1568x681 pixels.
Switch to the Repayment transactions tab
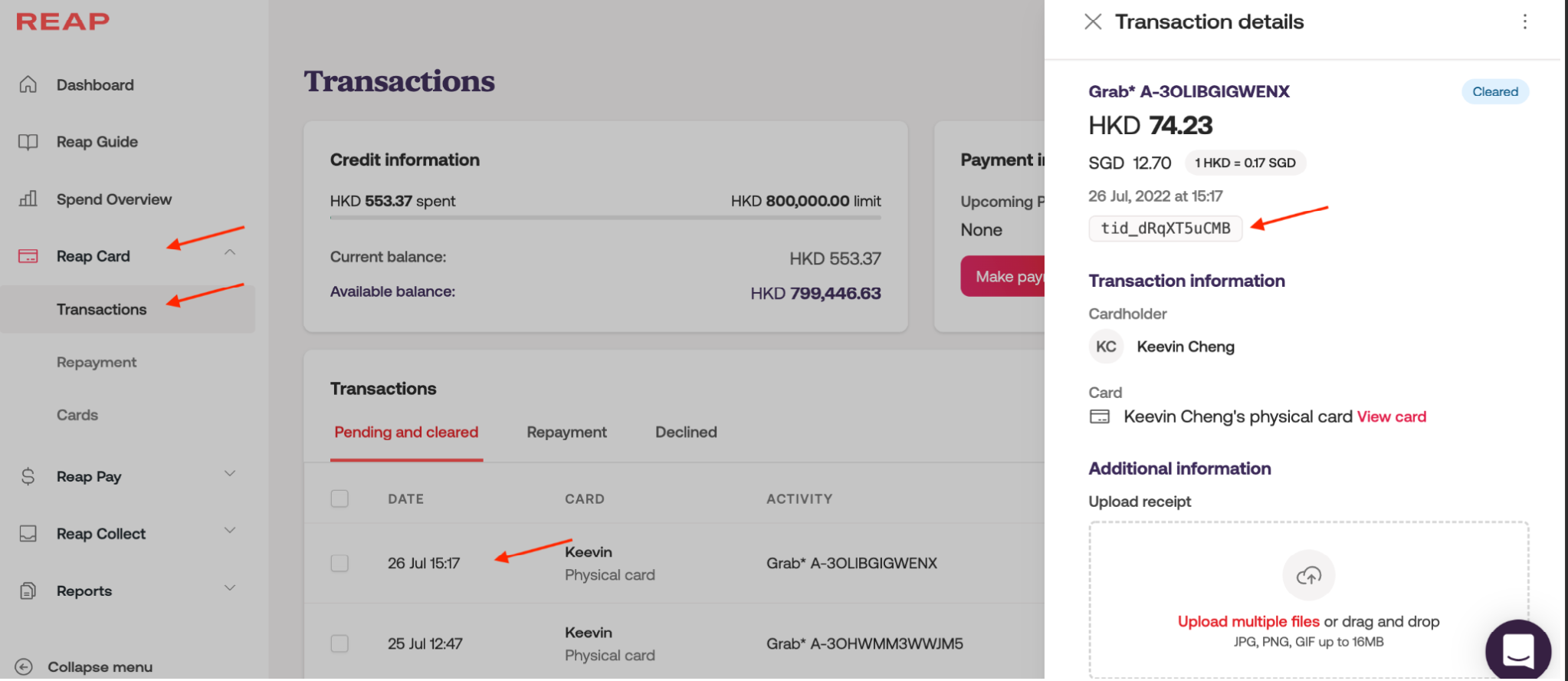[x=566, y=433]
